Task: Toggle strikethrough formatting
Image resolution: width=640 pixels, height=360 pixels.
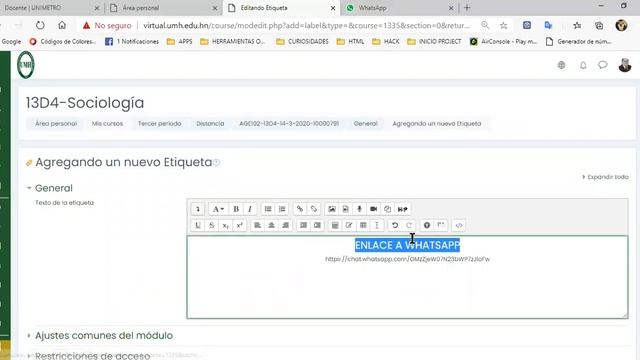Action: [x=212, y=225]
